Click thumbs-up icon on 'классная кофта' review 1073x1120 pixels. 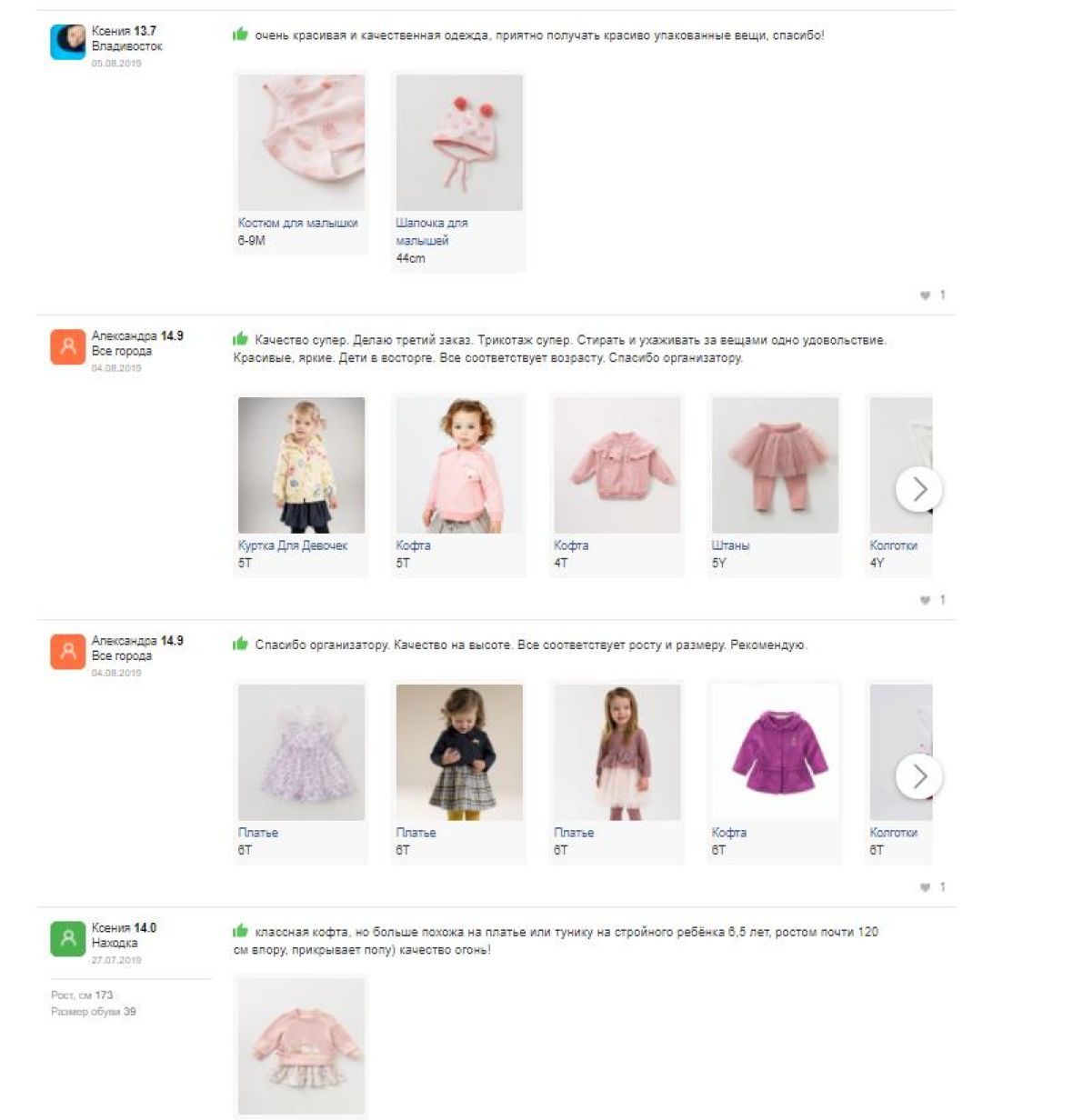point(240,931)
